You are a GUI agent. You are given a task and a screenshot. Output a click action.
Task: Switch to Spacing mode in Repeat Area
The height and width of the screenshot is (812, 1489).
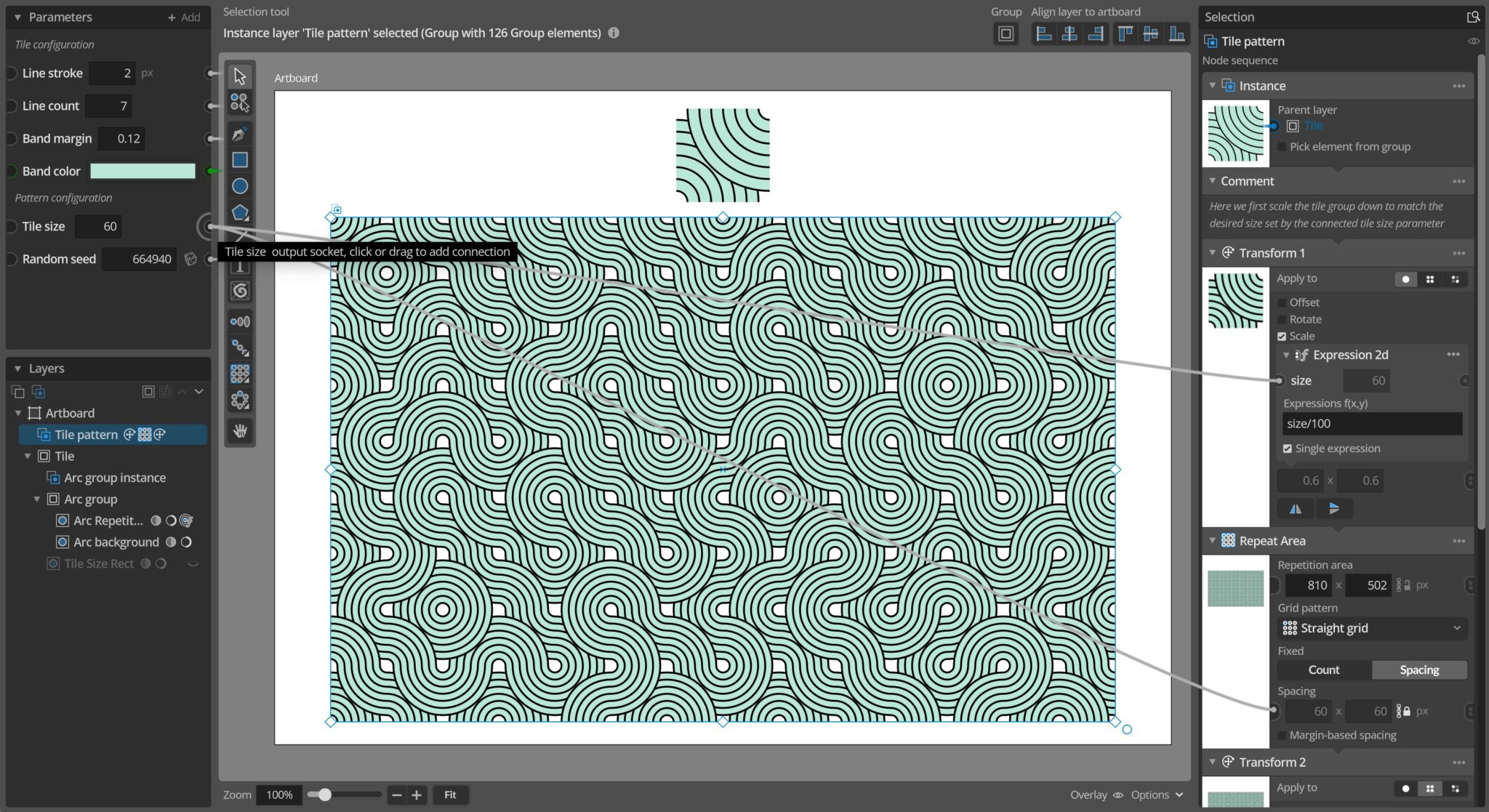[x=1418, y=670]
